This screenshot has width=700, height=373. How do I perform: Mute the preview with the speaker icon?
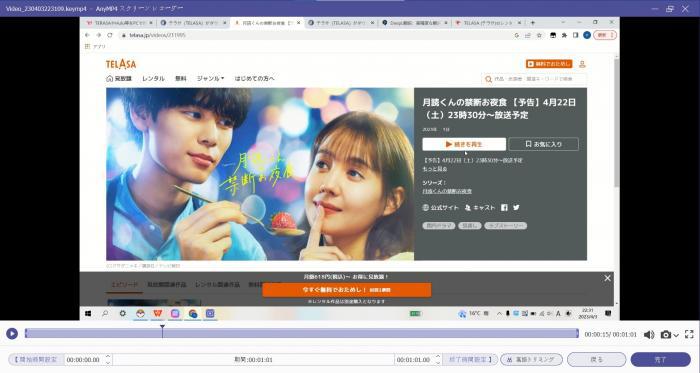[x=649, y=334]
